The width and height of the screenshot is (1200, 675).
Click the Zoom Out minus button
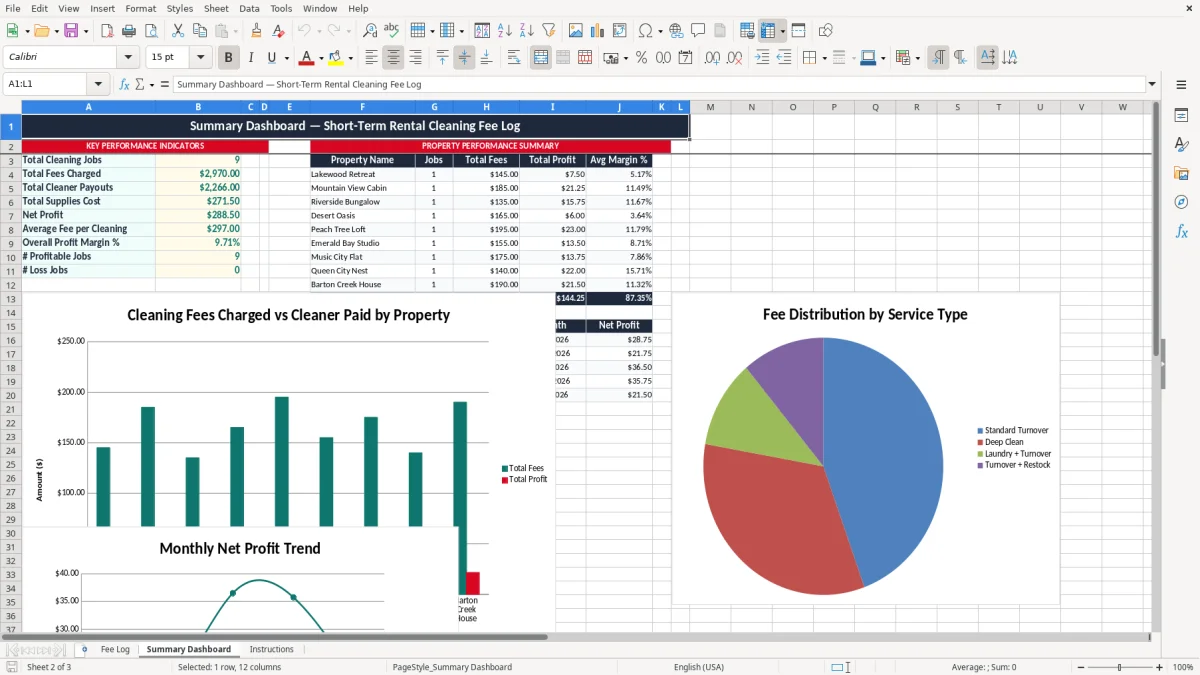(x=1079, y=667)
